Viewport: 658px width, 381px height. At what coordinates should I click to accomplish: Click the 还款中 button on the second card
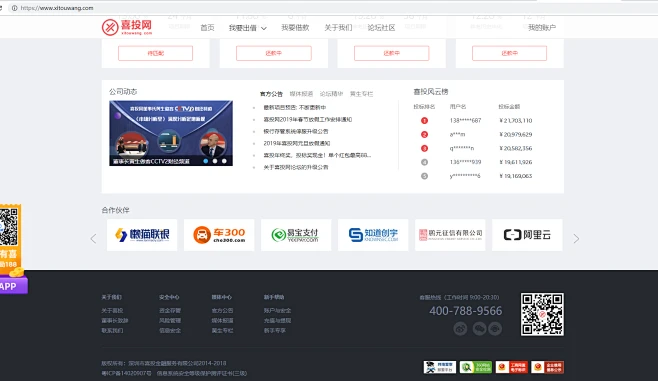point(274,53)
